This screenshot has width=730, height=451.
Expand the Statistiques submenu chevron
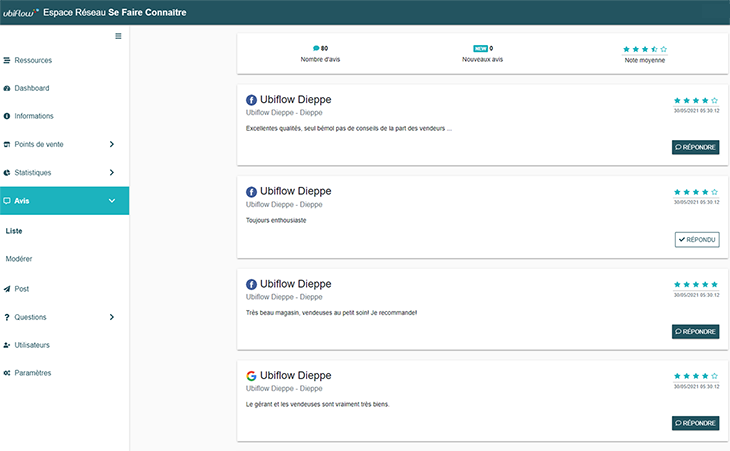pos(112,173)
